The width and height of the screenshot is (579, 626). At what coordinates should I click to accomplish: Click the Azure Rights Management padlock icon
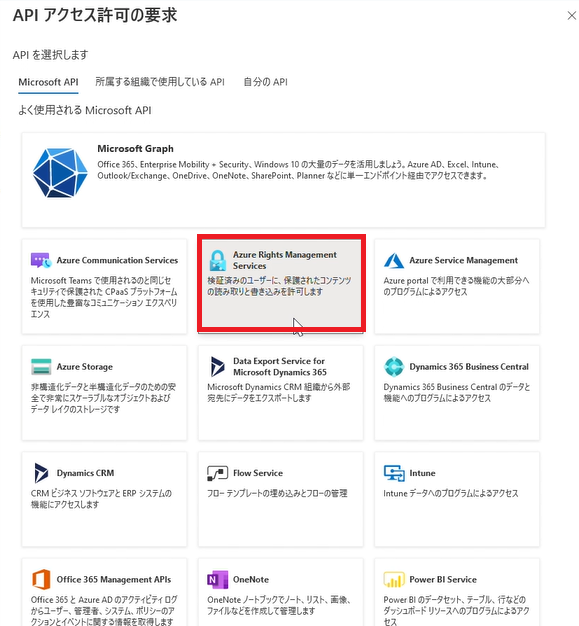[x=218, y=260]
